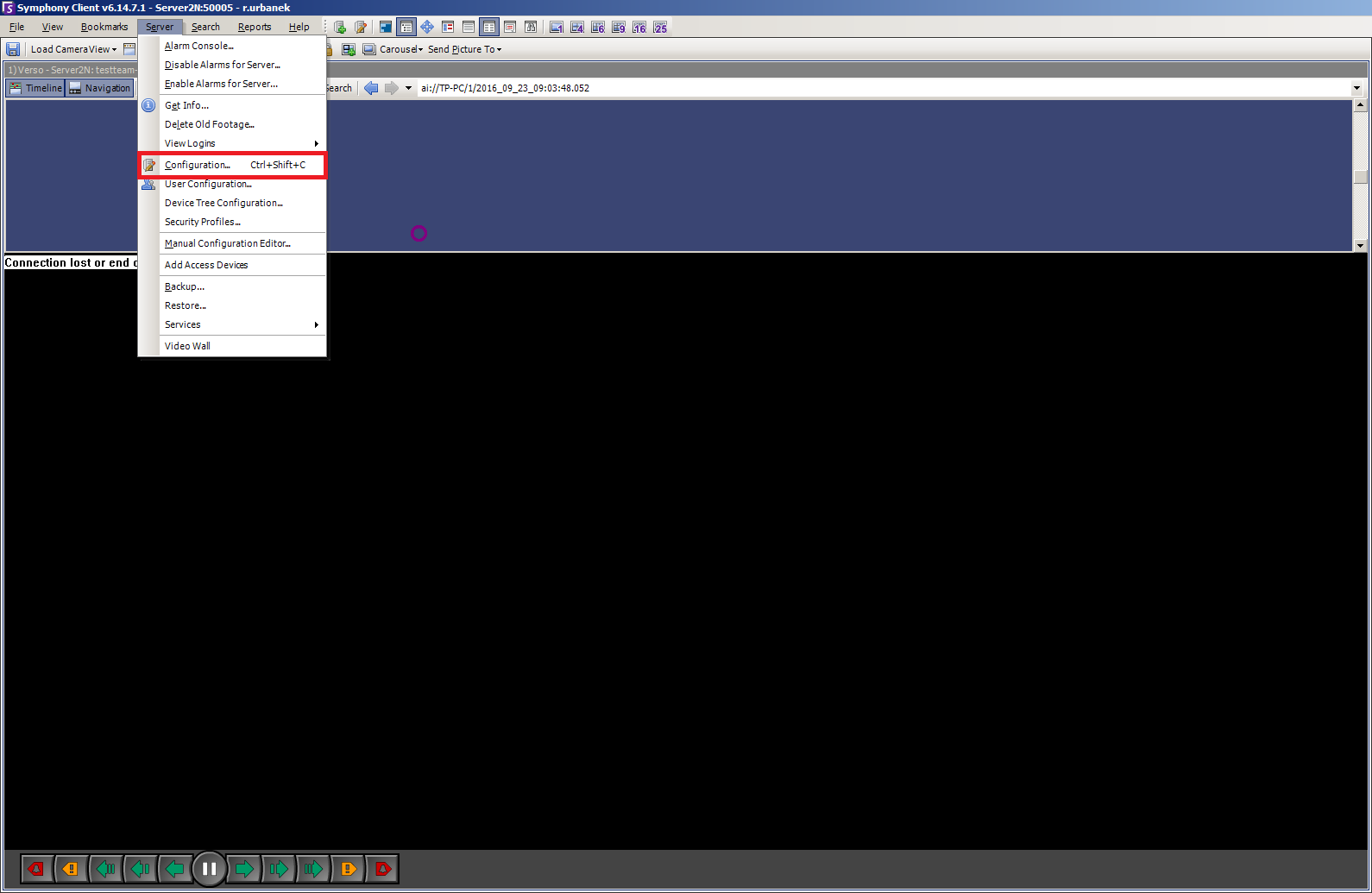Toggle the Navigation bar button
Screen dimensions: 1372x893
(99, 88)
